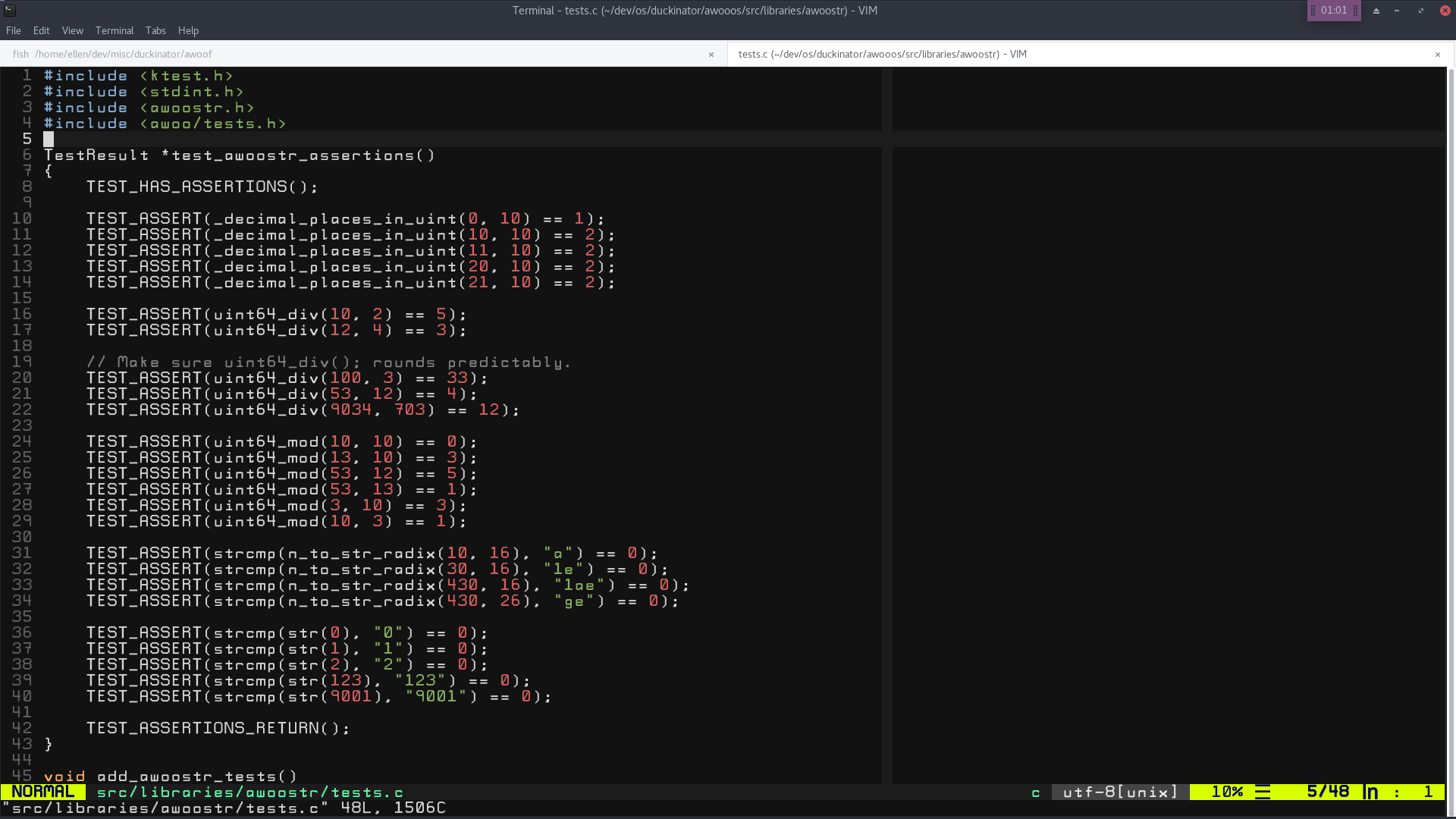Image resolution: width=1456 pixels, height=819 pixels.
Task: Click the terminal icon in the title bar
Action: pyautogui.click(x=10, y=10)
